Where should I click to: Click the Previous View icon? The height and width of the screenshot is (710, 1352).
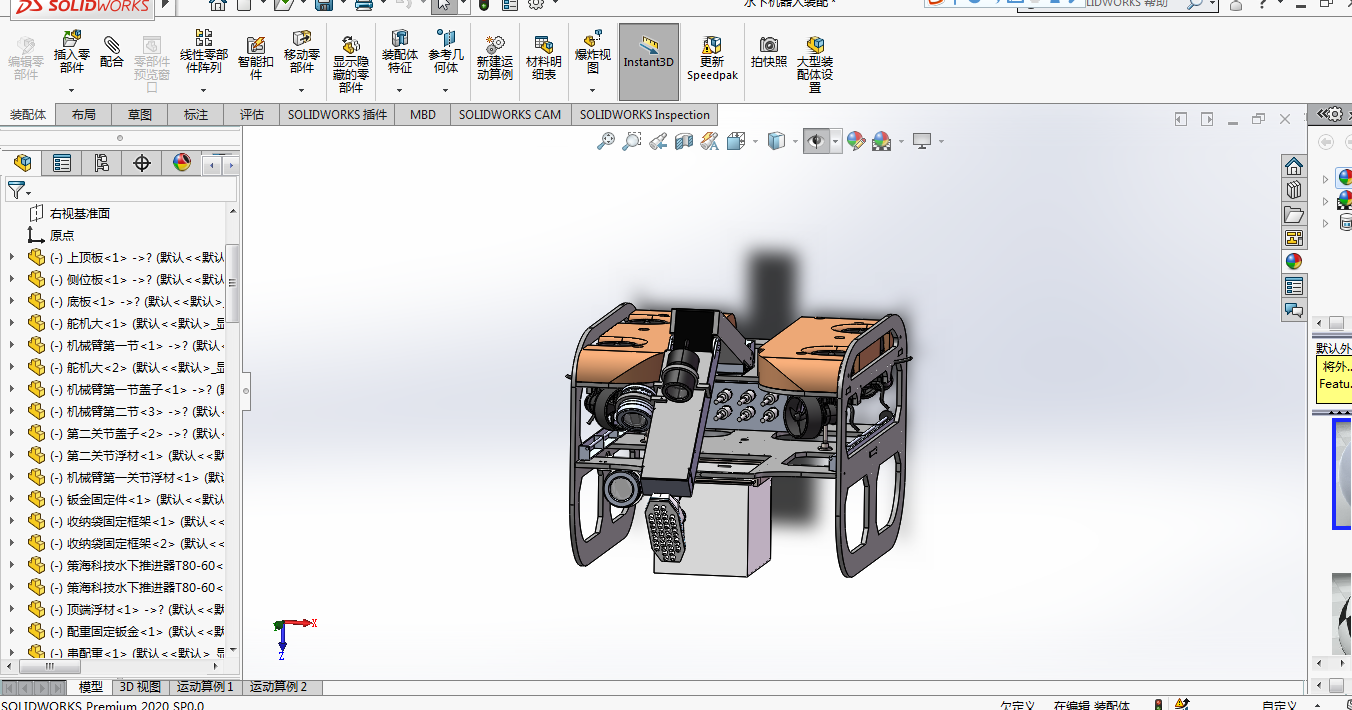coord(657,142)
